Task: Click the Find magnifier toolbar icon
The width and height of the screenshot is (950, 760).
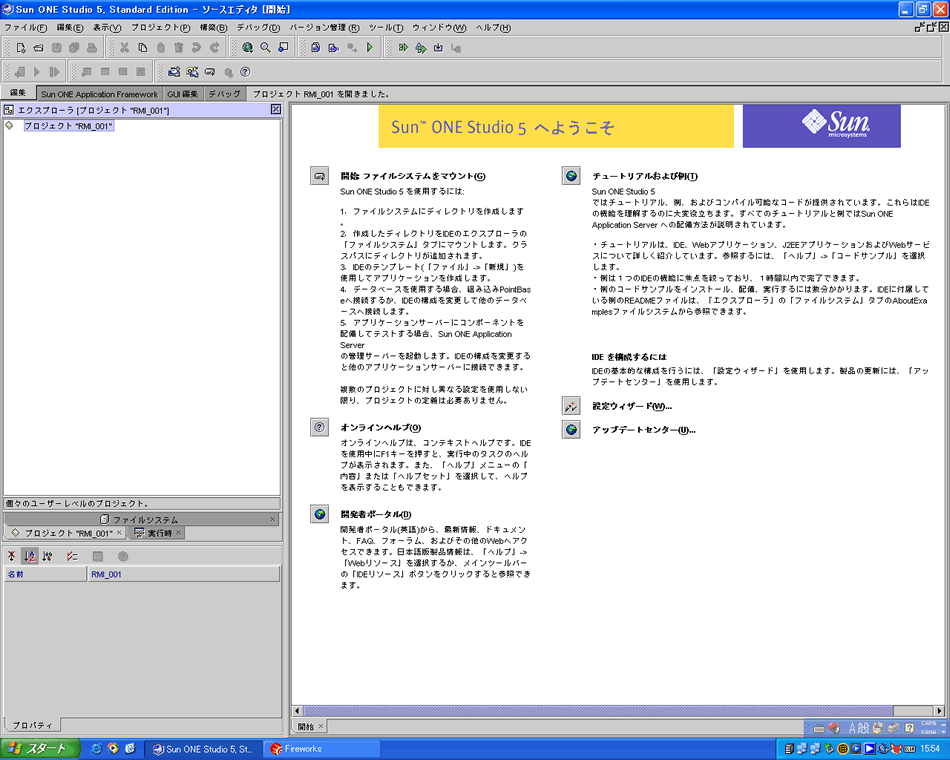Action: click(265, 47)
